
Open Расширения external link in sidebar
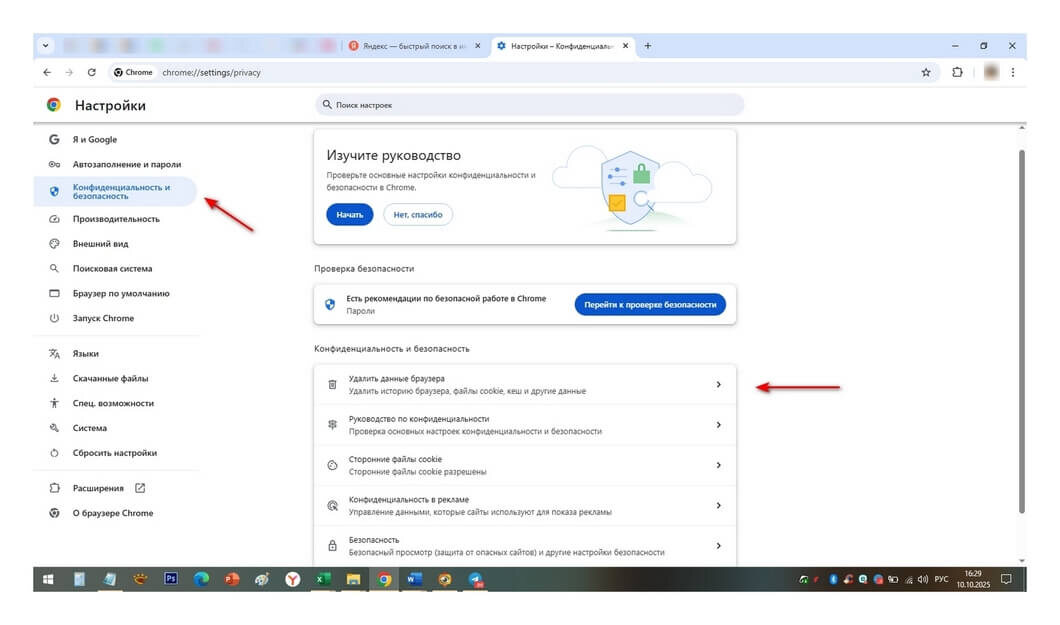point(140,488)
